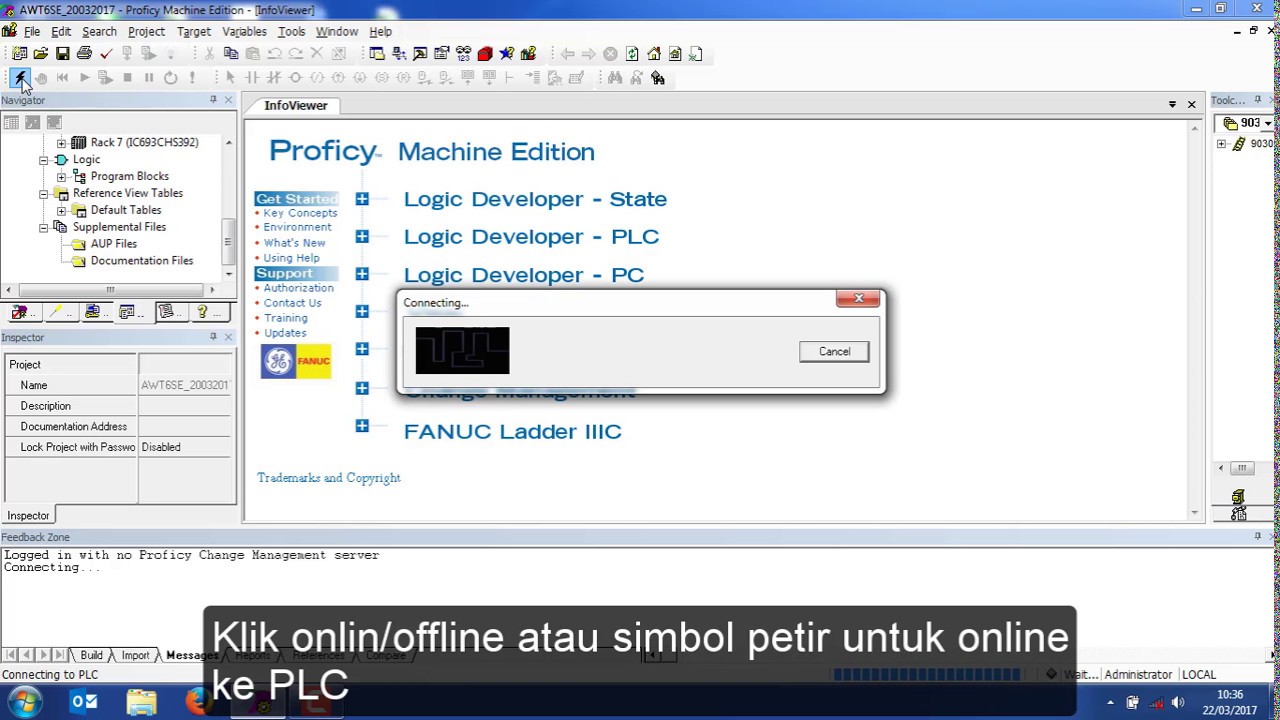Open the File menu
1280x720 pixels.
[x=32, y=31]
